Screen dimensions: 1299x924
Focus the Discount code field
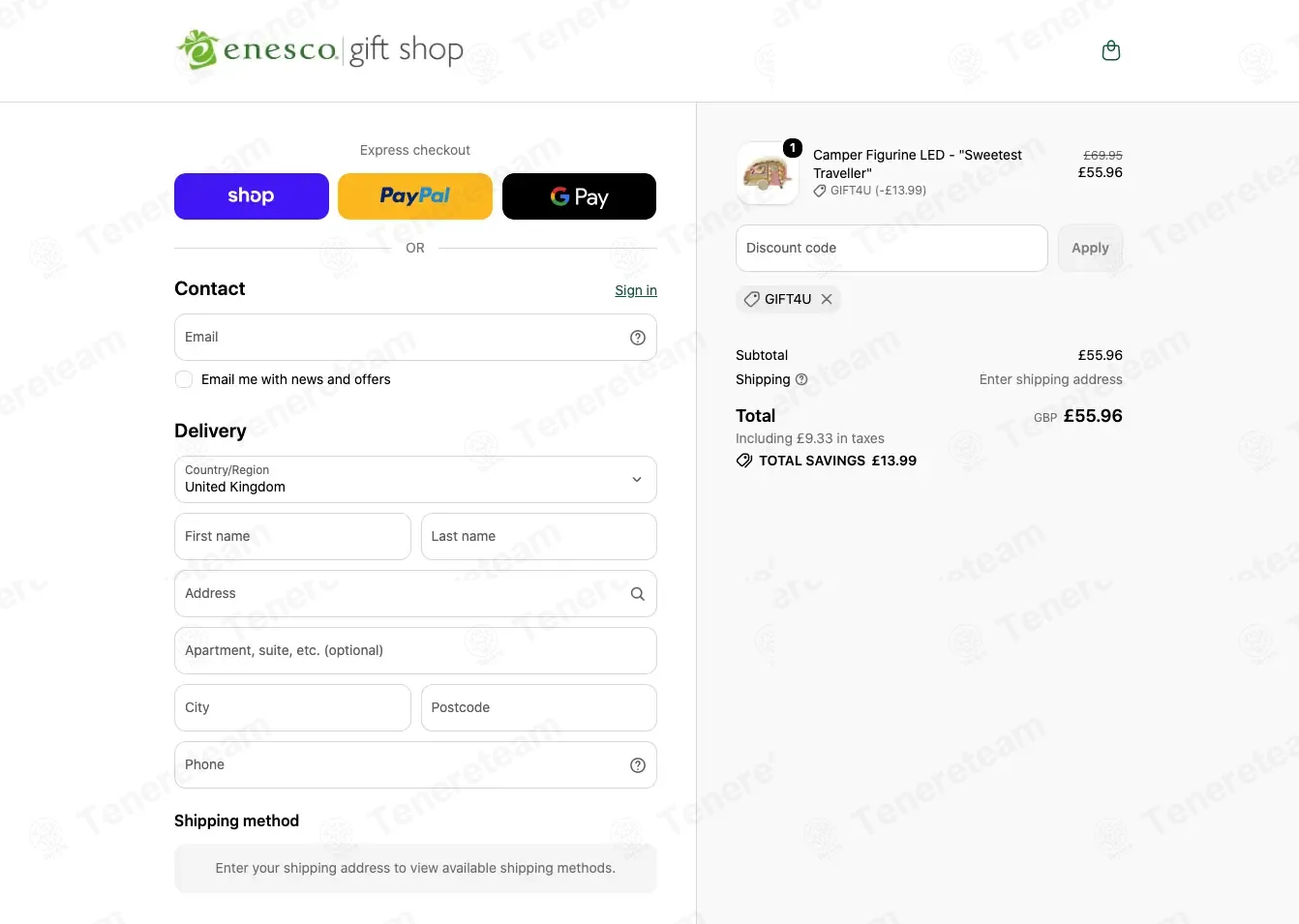pyautogui.click(x=891, y=249)
